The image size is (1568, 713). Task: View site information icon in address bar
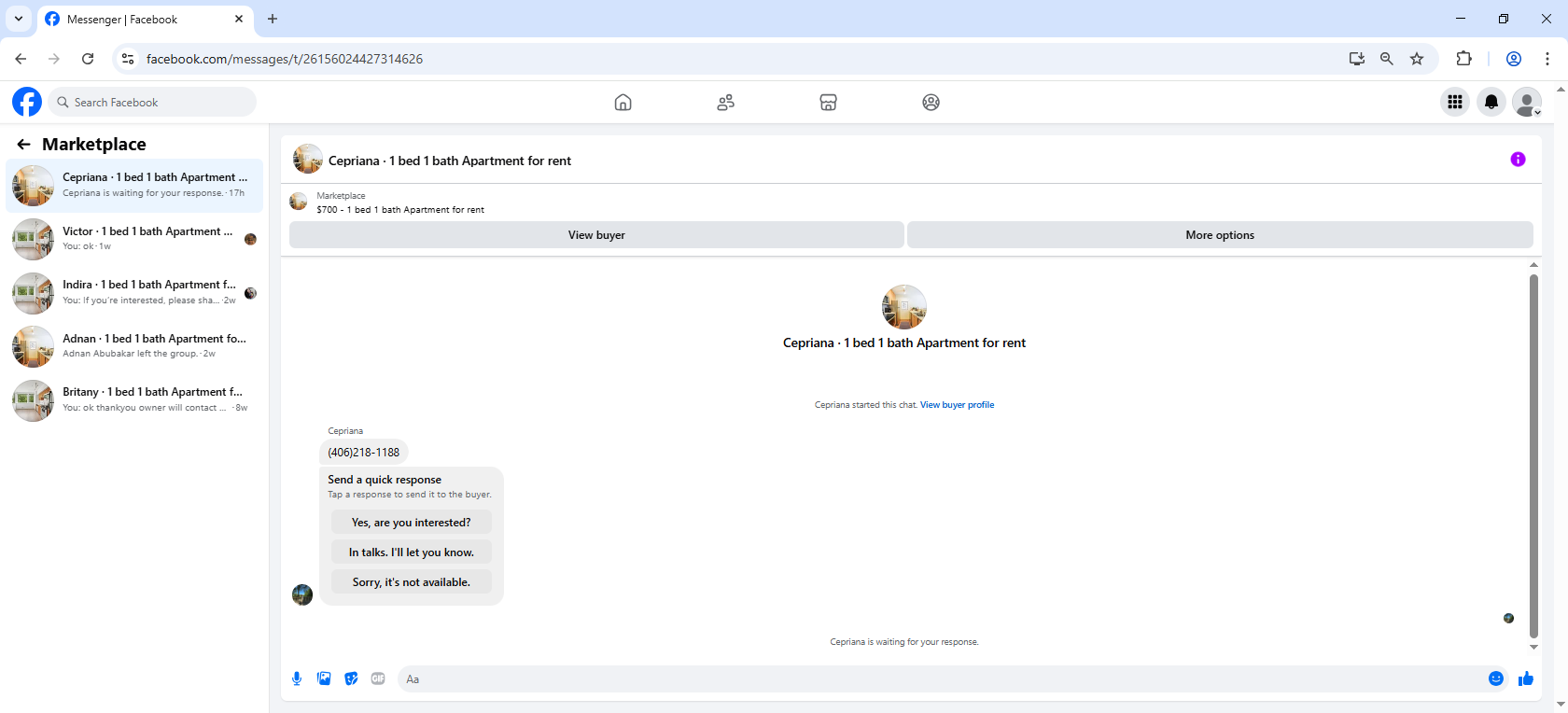pos(128,59)
